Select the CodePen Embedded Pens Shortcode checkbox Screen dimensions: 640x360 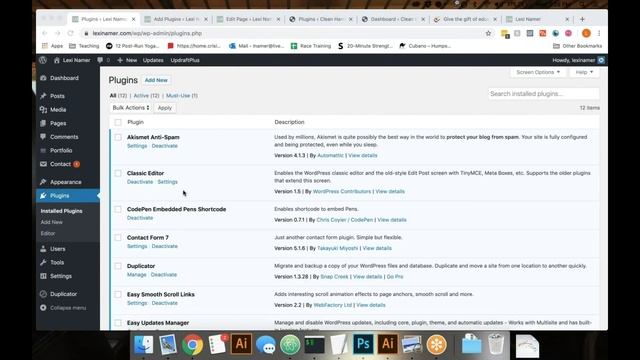118,209
